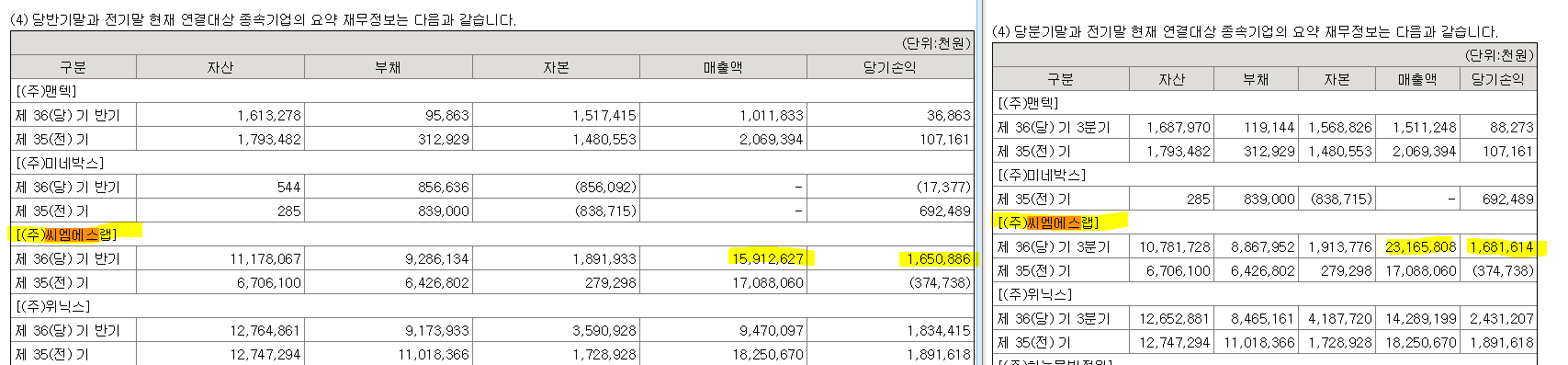1568x365 pixels.
Task: Click 제 36(당) 기 3분기 row under 맨텍
Action: (1265, 128)
